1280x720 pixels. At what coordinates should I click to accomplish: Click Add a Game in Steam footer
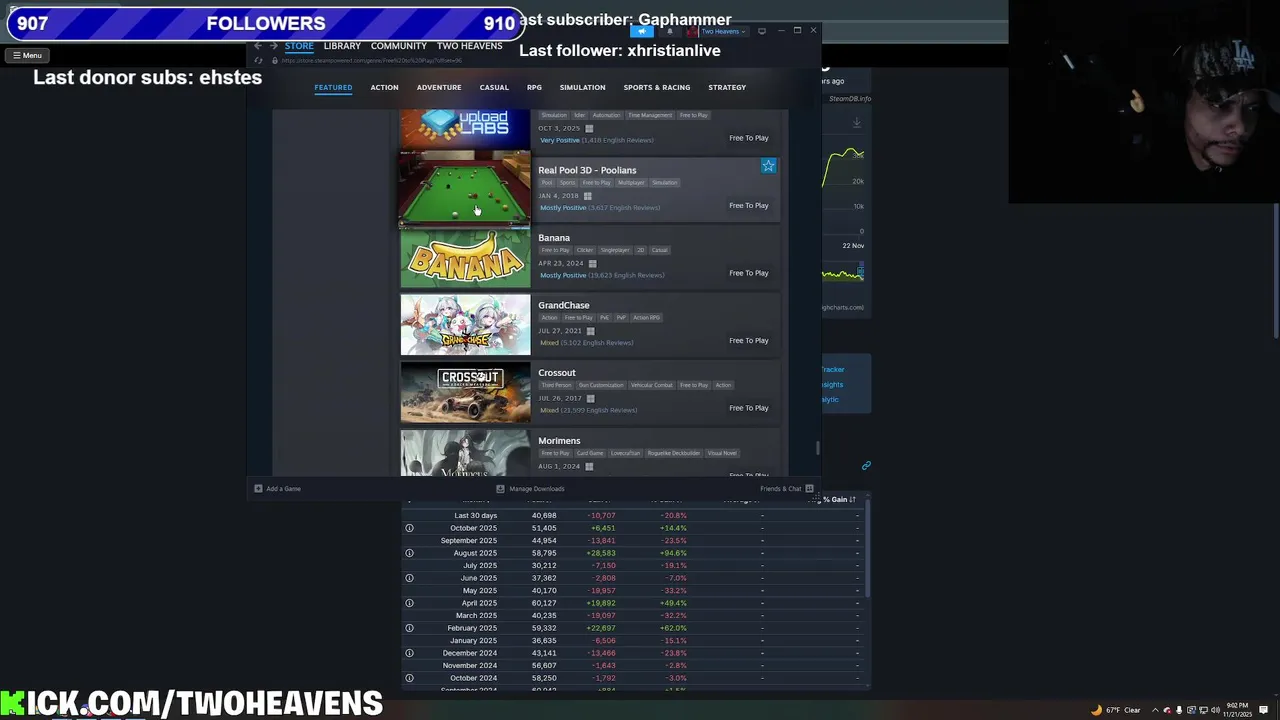coord(277,489)
